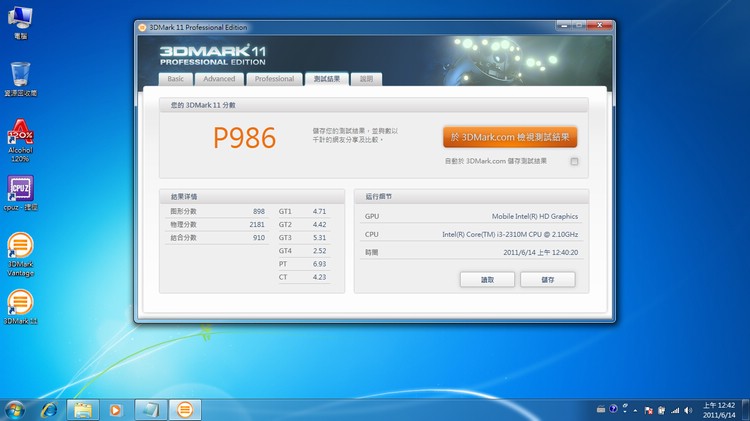Click the GT3 result 5.31

coord(320,238)
